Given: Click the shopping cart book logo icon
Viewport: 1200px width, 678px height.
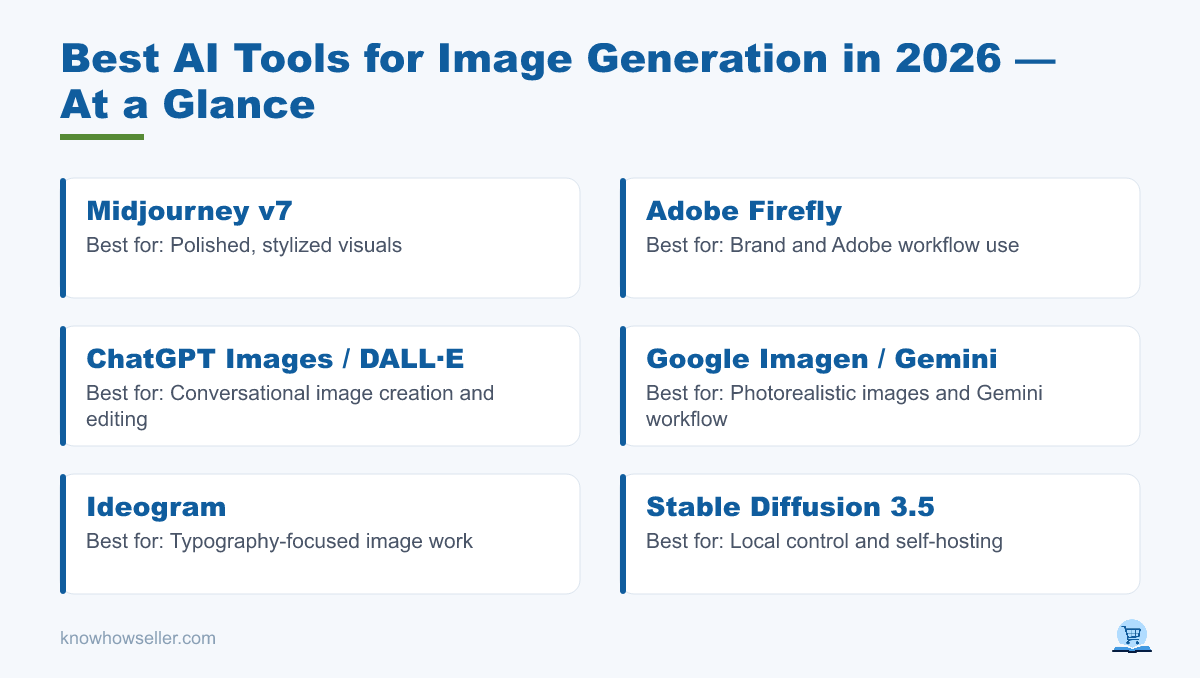Looking at the screenshot, I should 1132,636.
